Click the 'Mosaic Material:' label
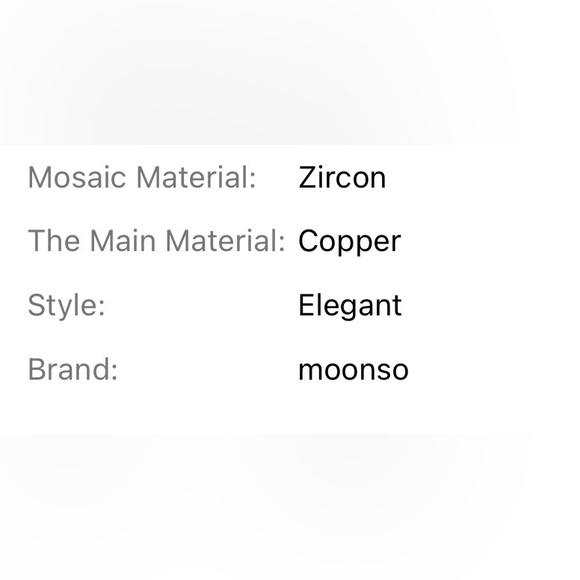Image resolution: width=580 pixels, height=580 pixels. [142, 178]
